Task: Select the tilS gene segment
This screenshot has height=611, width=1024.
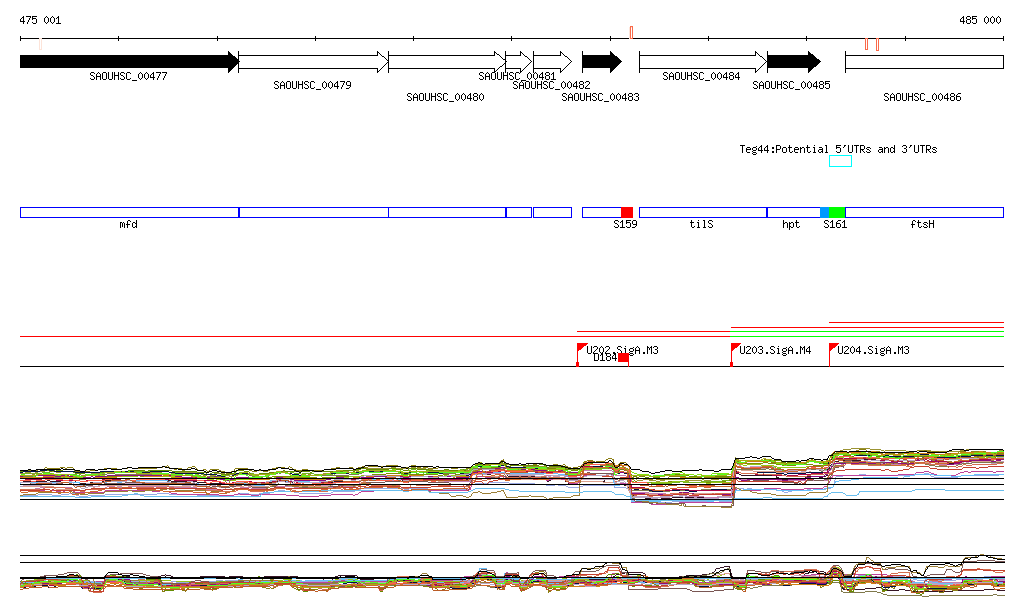Action: click(x=702, y=212)
